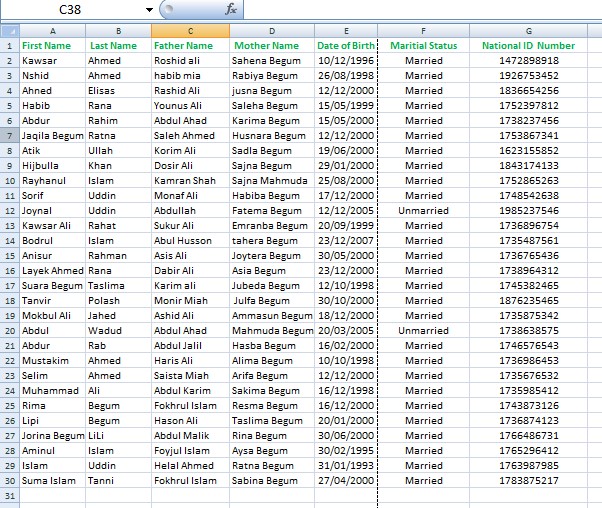Viewport: 602px width, 508px height.
Task: Select row 1 header
Action: point(9,46)
